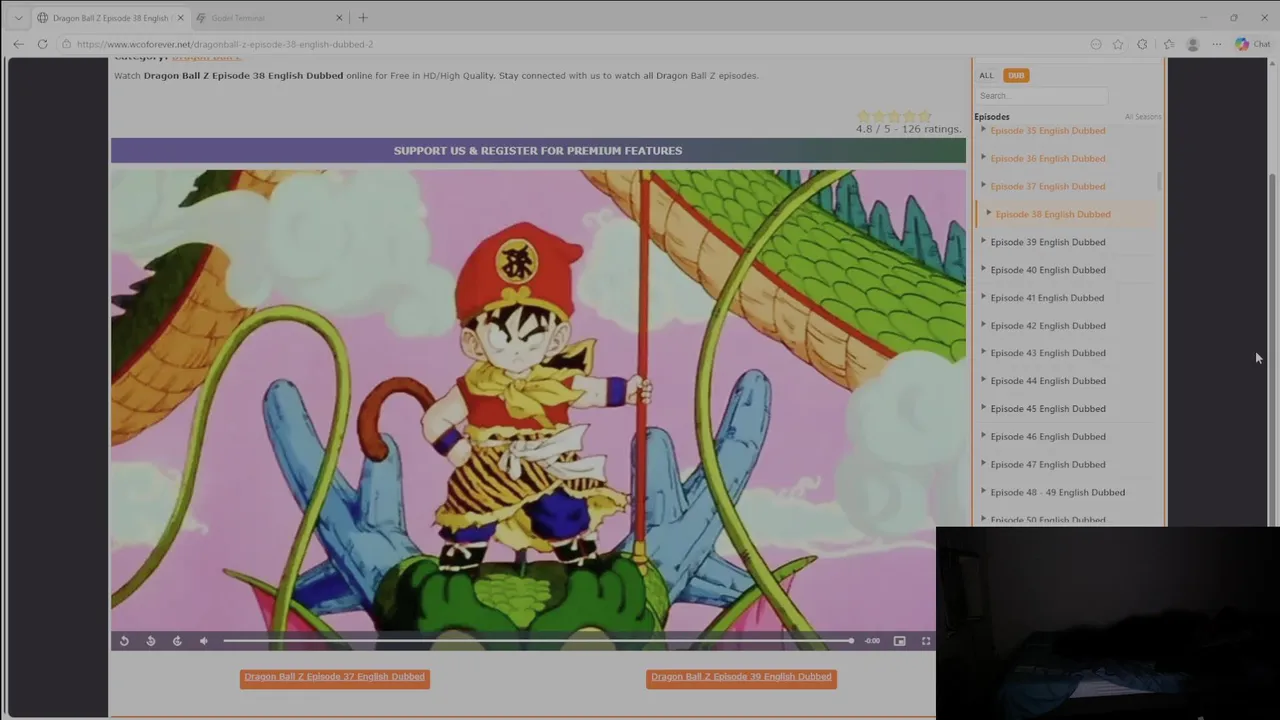
Task: Open Episode 35 English Dubbed
Action: [1047, 131]
